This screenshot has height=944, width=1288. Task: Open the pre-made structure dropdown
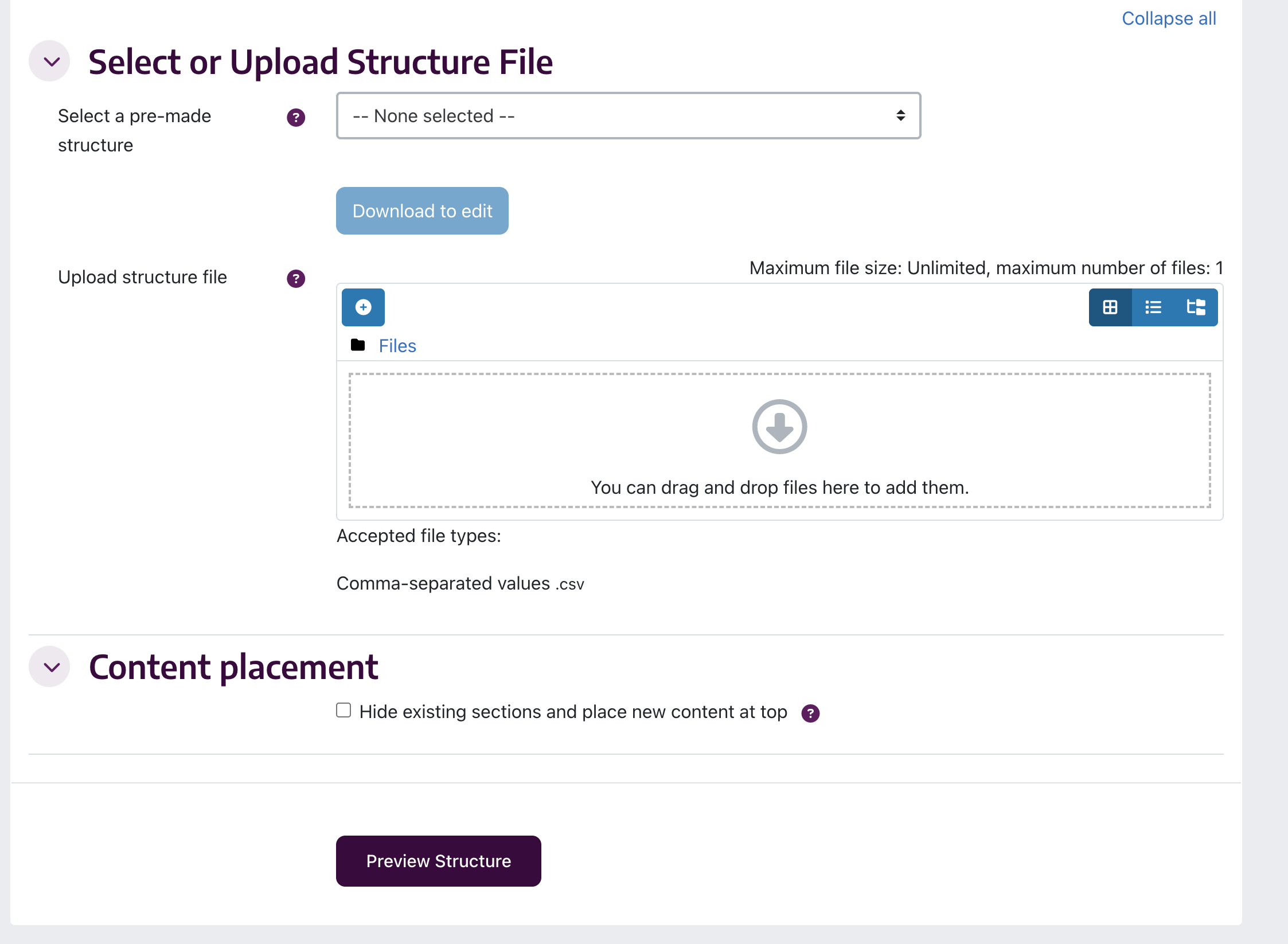629,116
